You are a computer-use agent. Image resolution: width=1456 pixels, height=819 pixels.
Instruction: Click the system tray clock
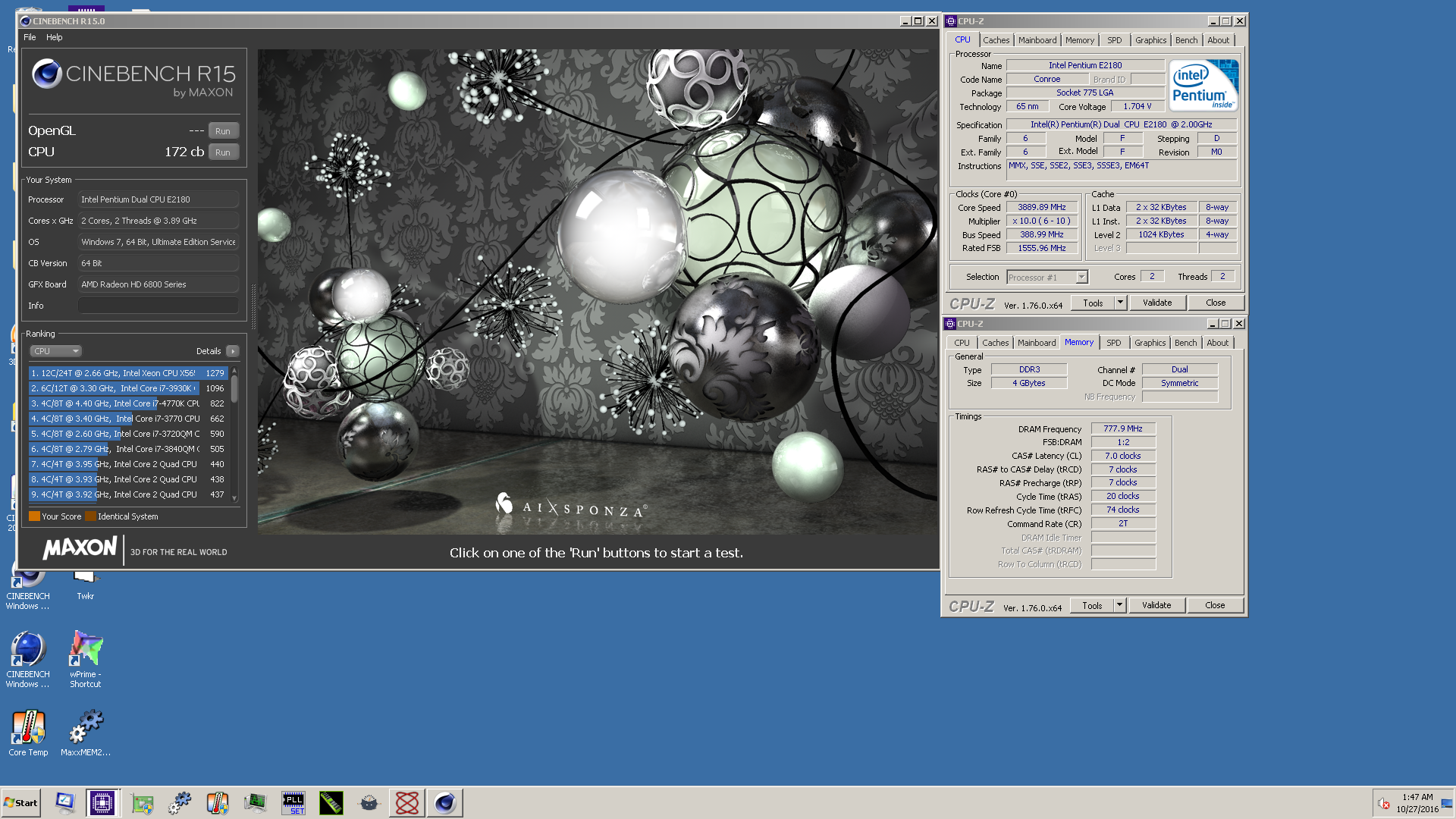[x=1417, y=803]
